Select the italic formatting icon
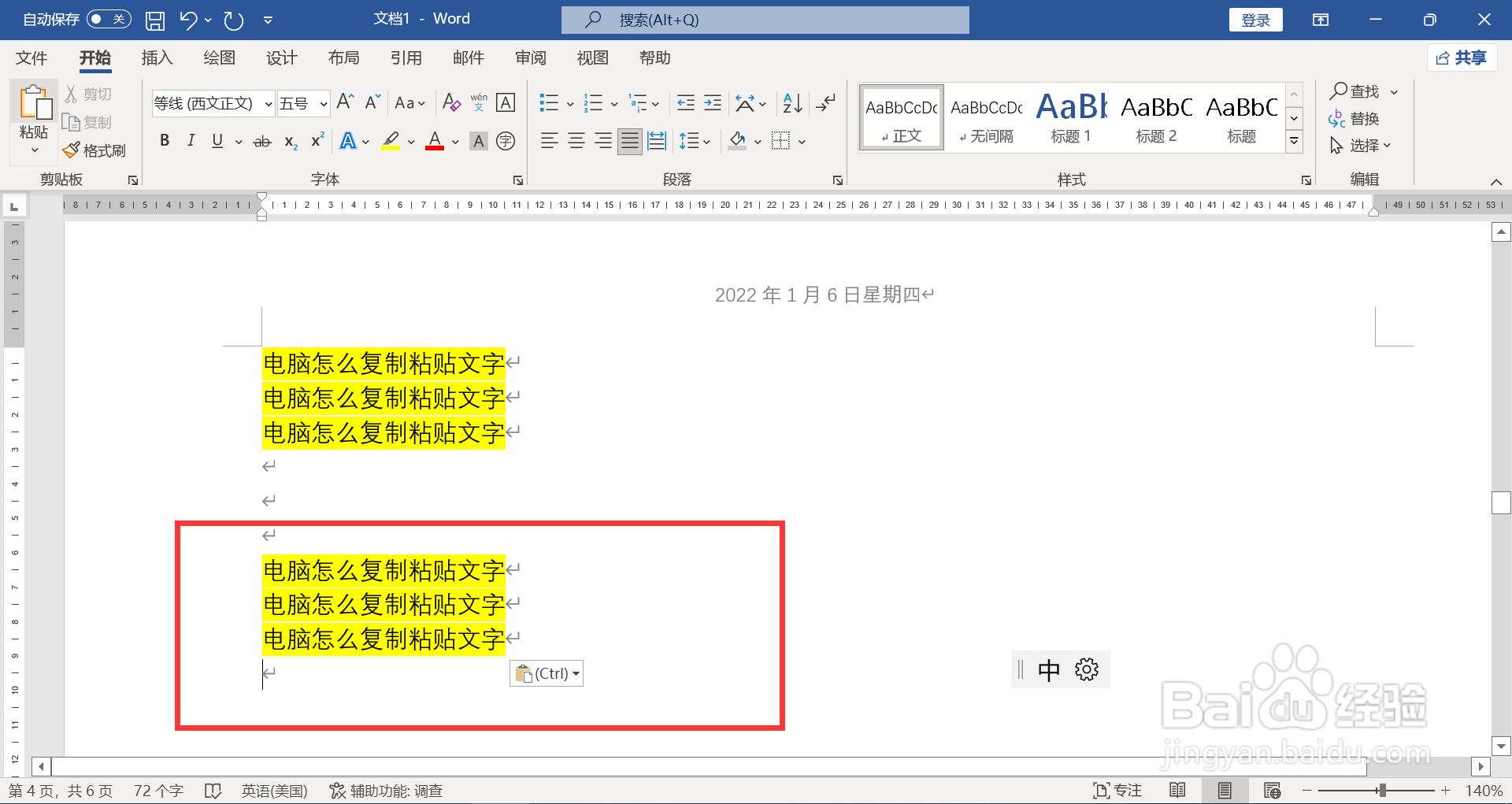 tap(191, 140)
